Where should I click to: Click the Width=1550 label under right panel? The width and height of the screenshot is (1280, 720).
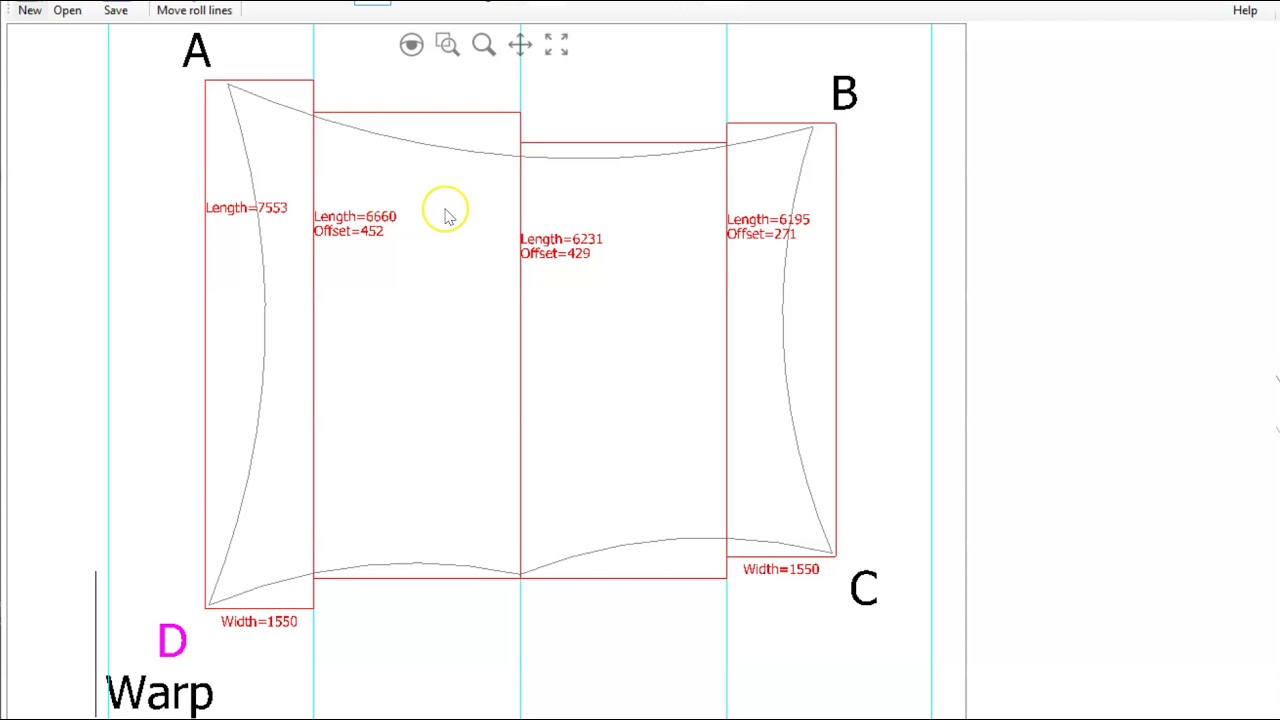tap(781, 569)
